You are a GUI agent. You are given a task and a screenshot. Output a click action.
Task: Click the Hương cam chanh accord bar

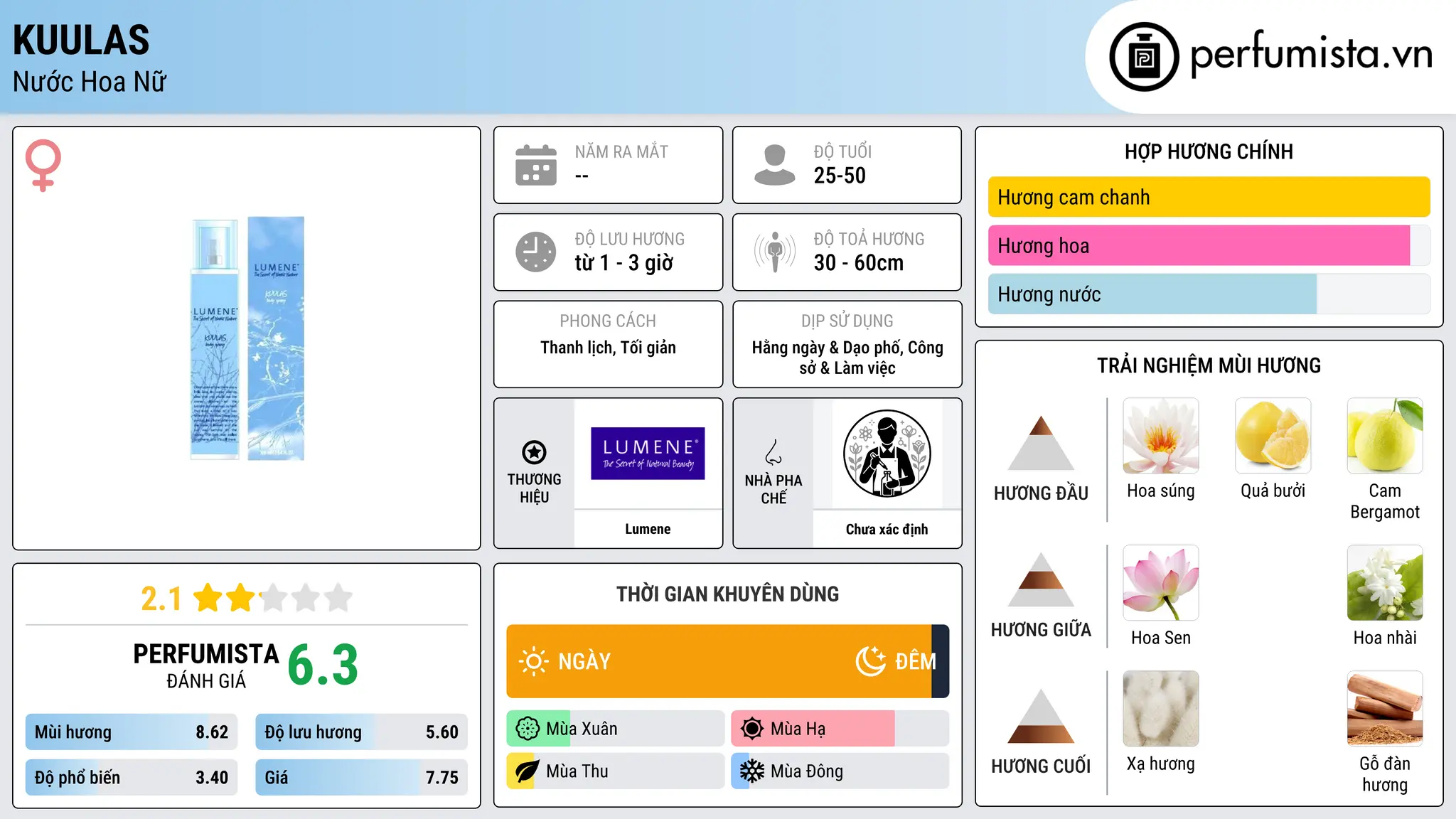pos(1209,197)
